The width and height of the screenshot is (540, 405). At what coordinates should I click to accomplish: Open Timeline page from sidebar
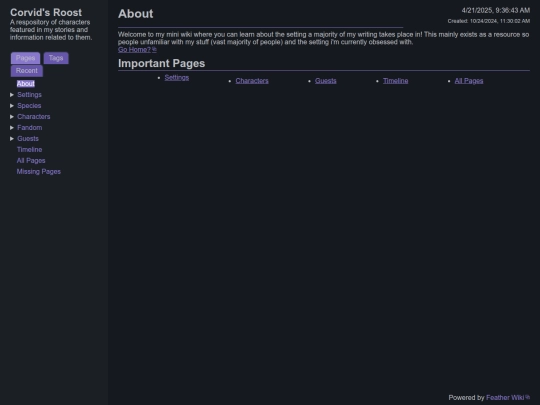pos(30,150)
